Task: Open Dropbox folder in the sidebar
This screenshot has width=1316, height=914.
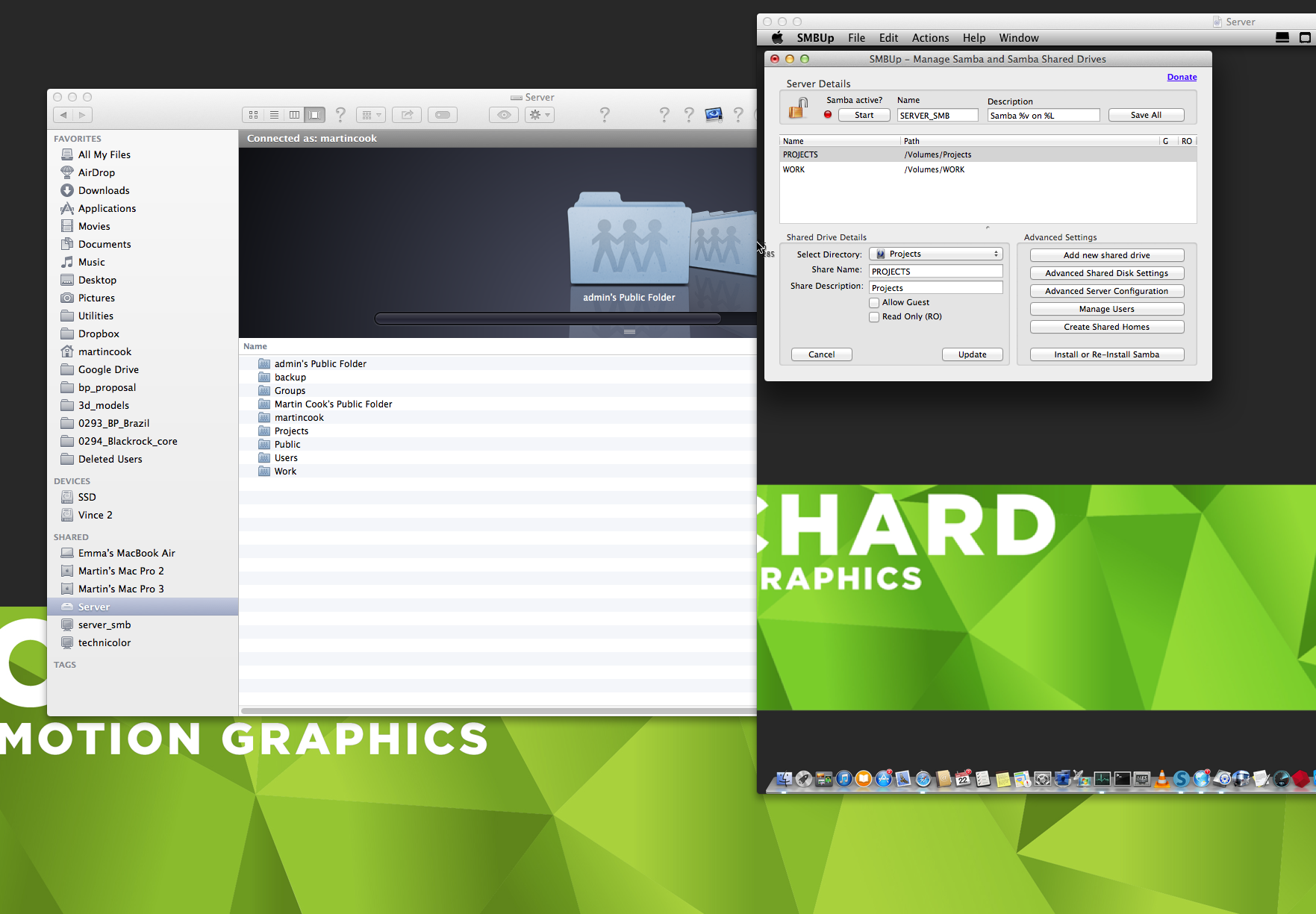Action: (x=99, y=334)
